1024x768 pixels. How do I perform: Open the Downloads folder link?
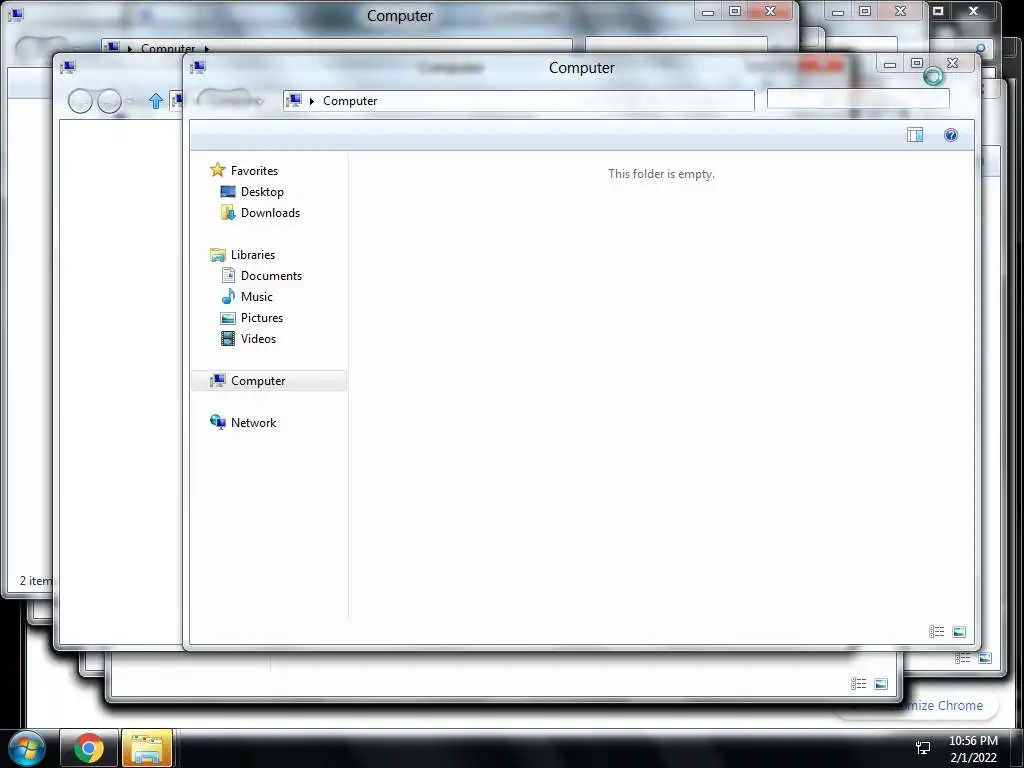click(270, 212)
